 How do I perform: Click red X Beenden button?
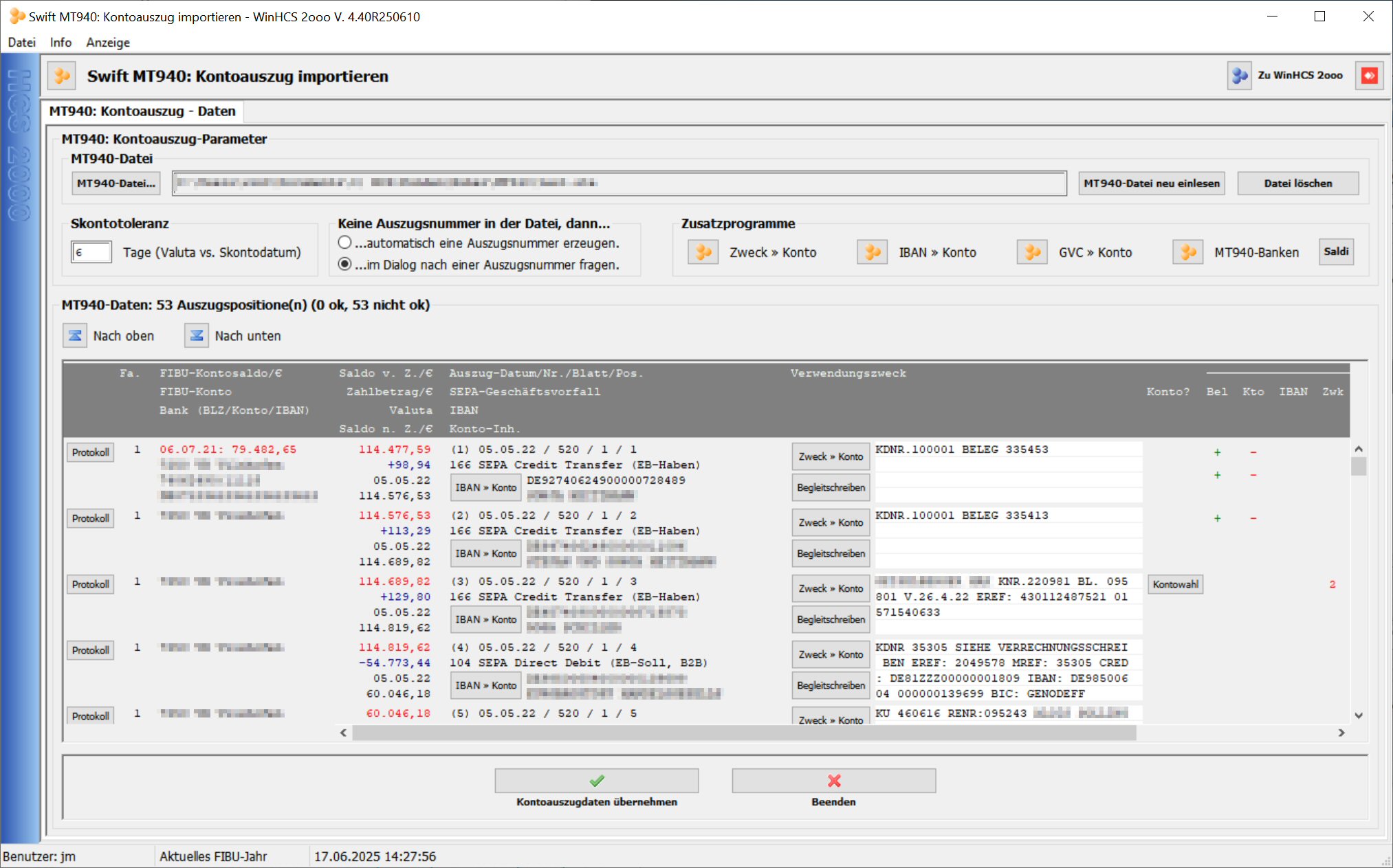click(834, 781)
